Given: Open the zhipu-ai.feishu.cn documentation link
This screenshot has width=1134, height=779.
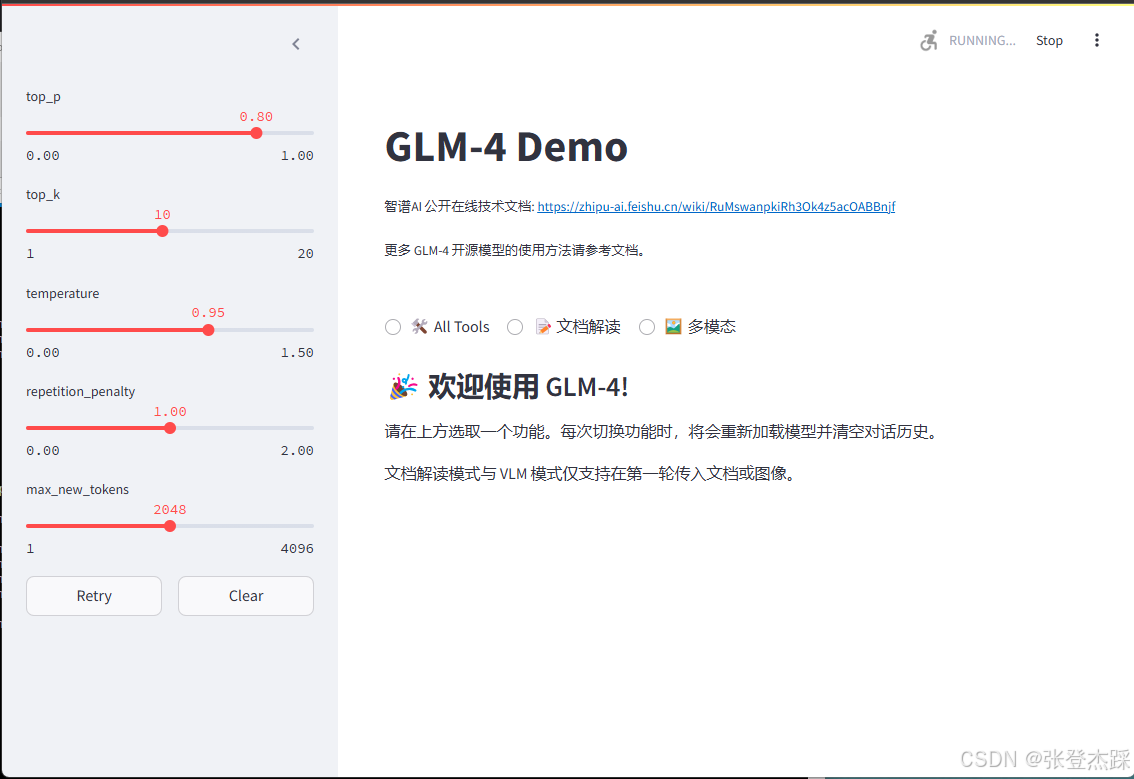Looking at the screenshot, I should click(716, 206).
